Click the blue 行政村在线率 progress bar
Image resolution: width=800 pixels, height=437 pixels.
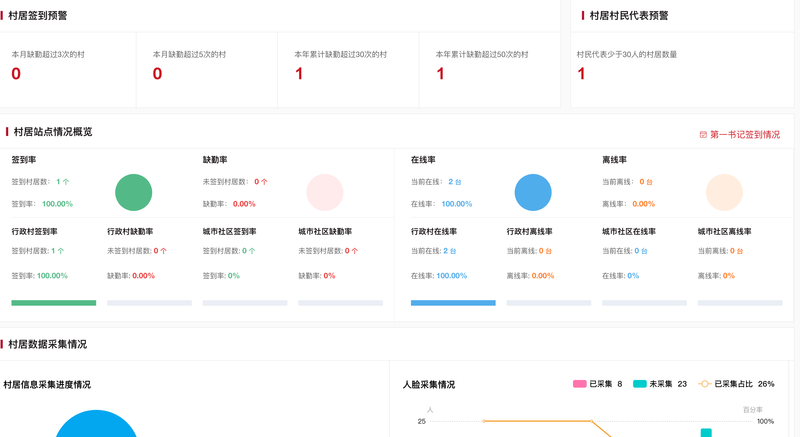click(x=453, y=303)
